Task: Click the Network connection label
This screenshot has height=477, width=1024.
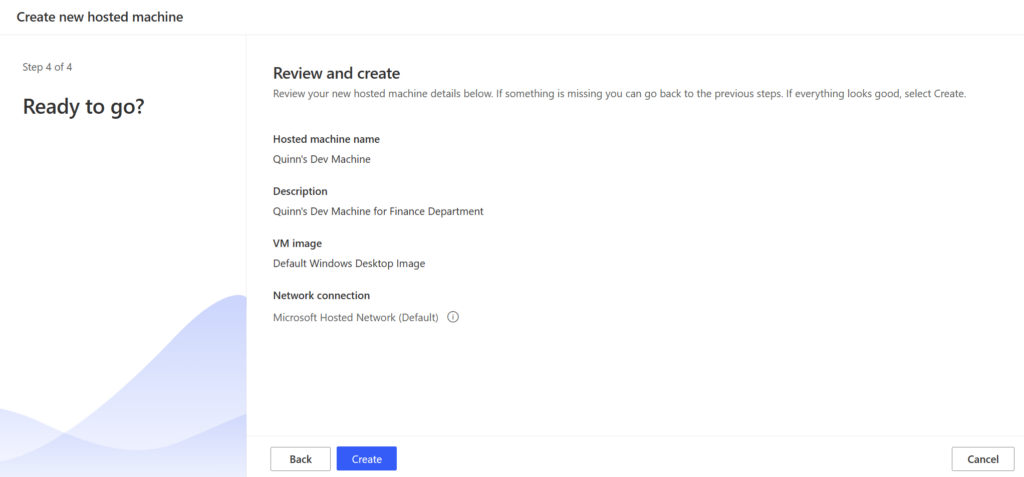Action: tap(321, 295)
